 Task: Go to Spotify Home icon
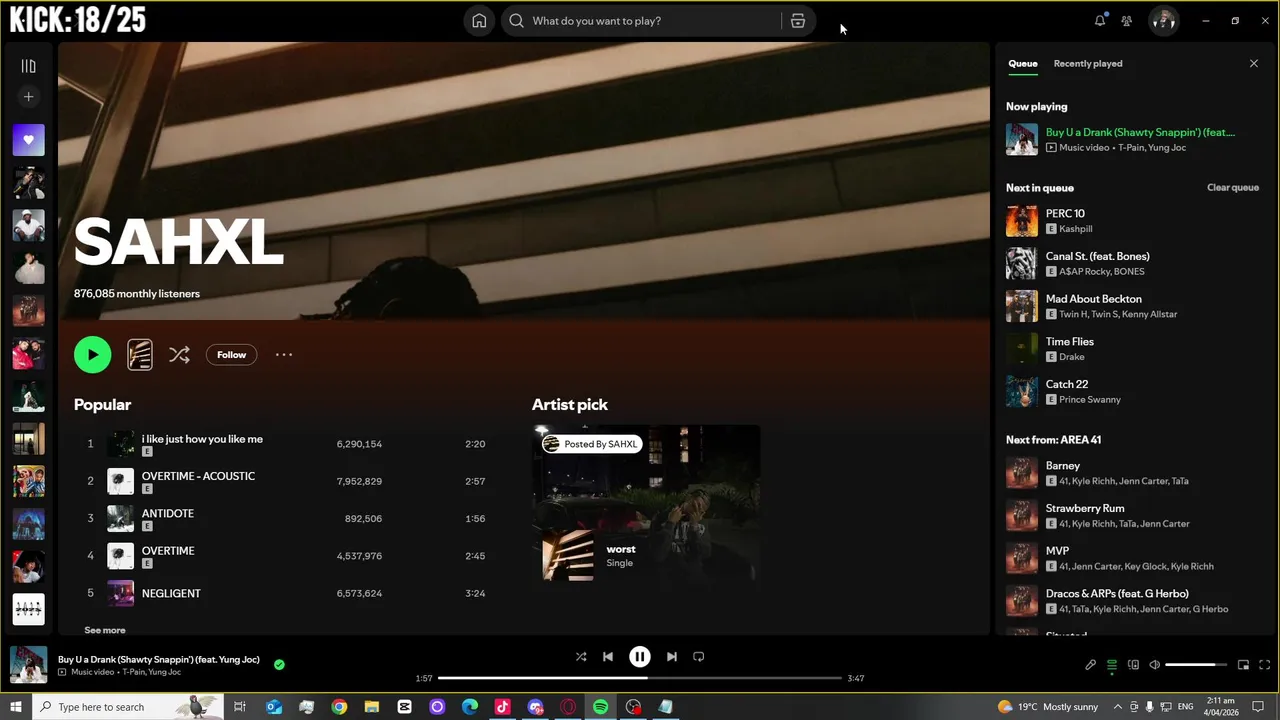point(479,21)
